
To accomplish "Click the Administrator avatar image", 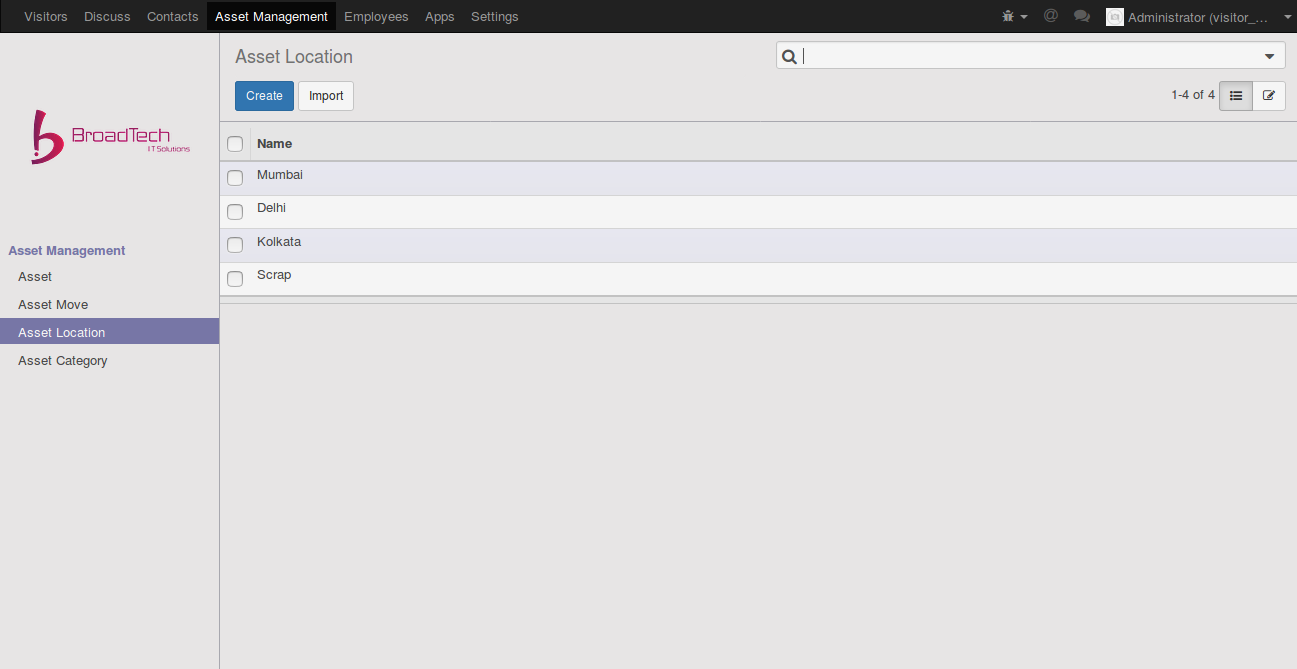I will point(1114,17).
